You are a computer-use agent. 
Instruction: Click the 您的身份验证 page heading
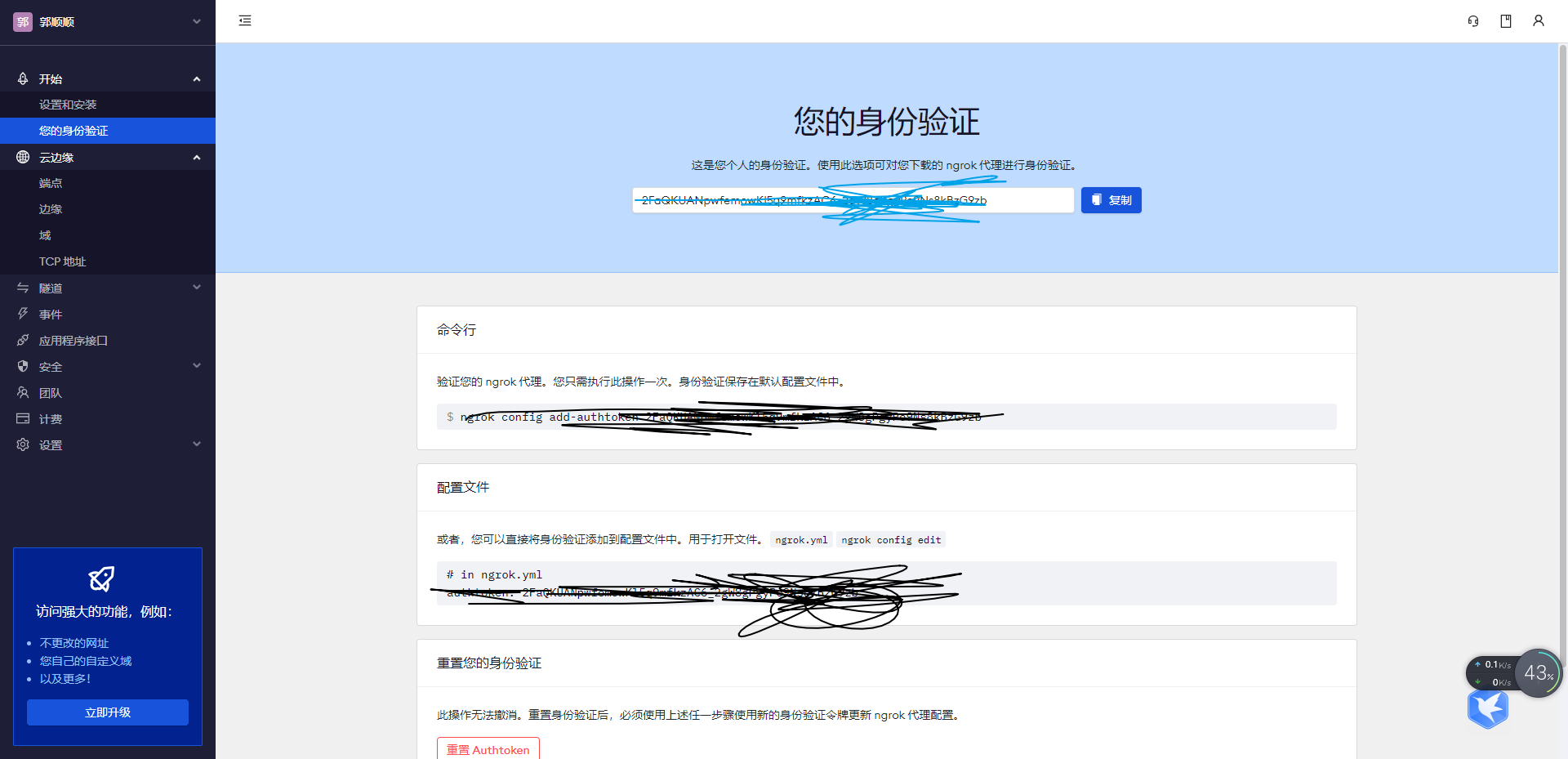[886, 122]
